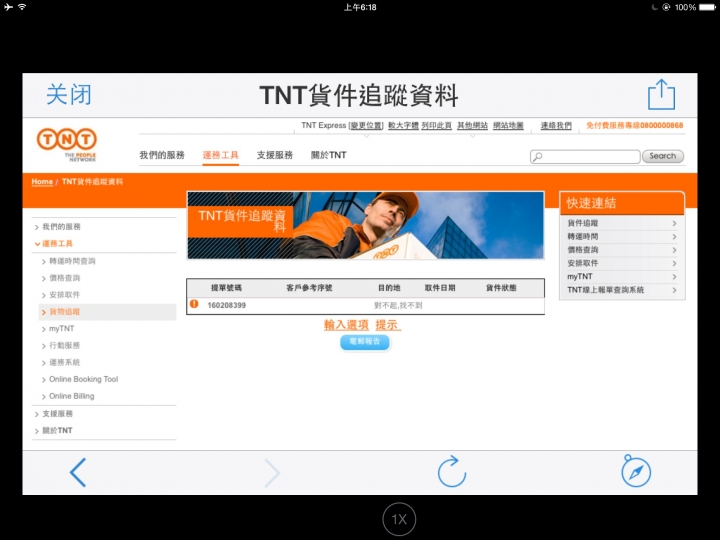The width and height of the screenshot is (720, 540).
Task: Open the 其他網站 dropdown link
Action: tap(472, 125)
